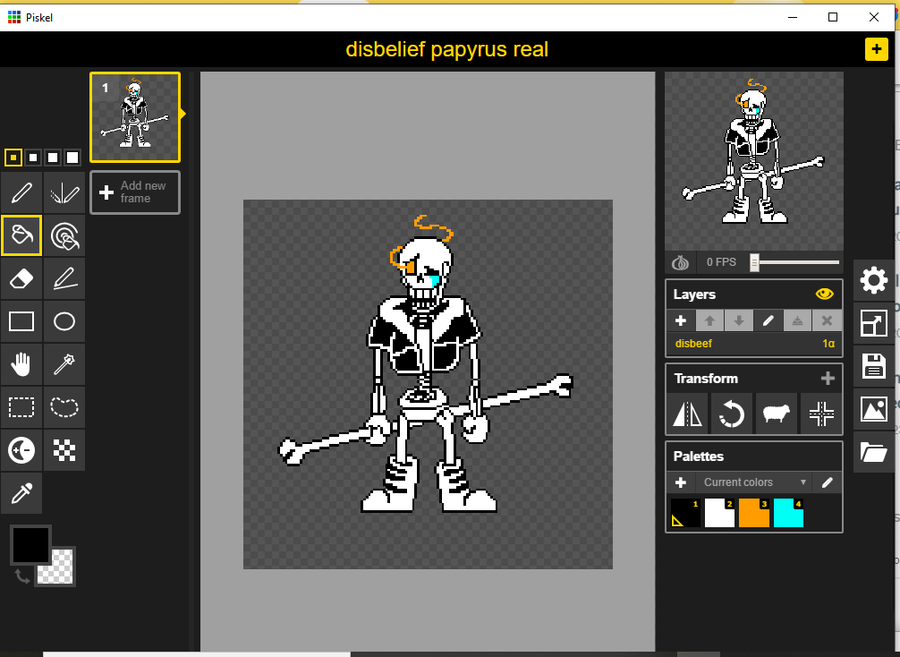The image size is (900, 657).
Task: Select the Rectangle tool
Action: pyautogui.click(x=21, y=321)
